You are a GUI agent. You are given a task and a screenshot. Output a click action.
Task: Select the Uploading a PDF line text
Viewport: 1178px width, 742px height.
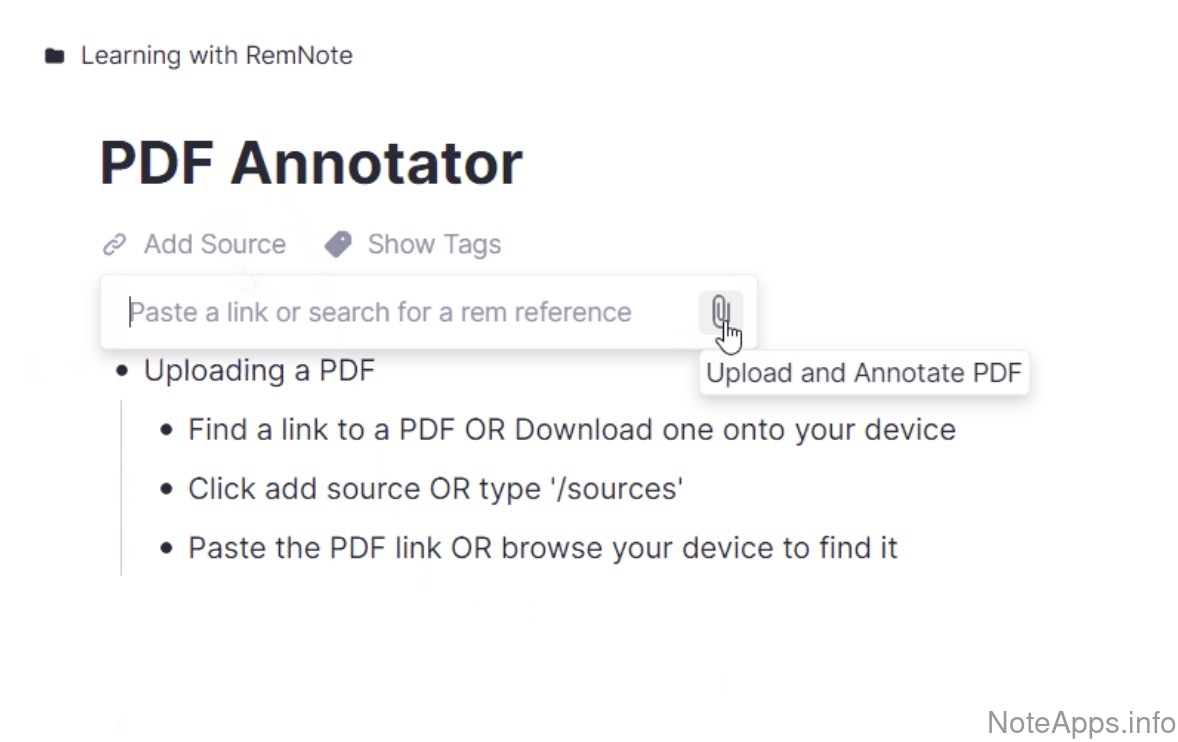pos(259,371)
